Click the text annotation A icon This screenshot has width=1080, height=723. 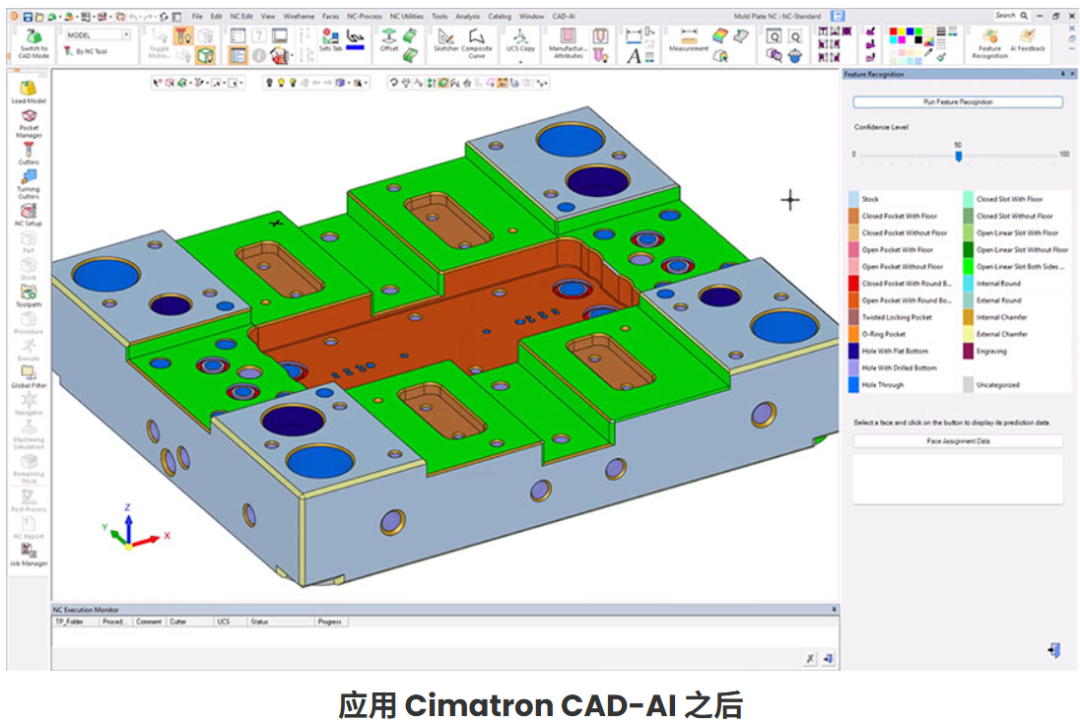coord(634,56)
